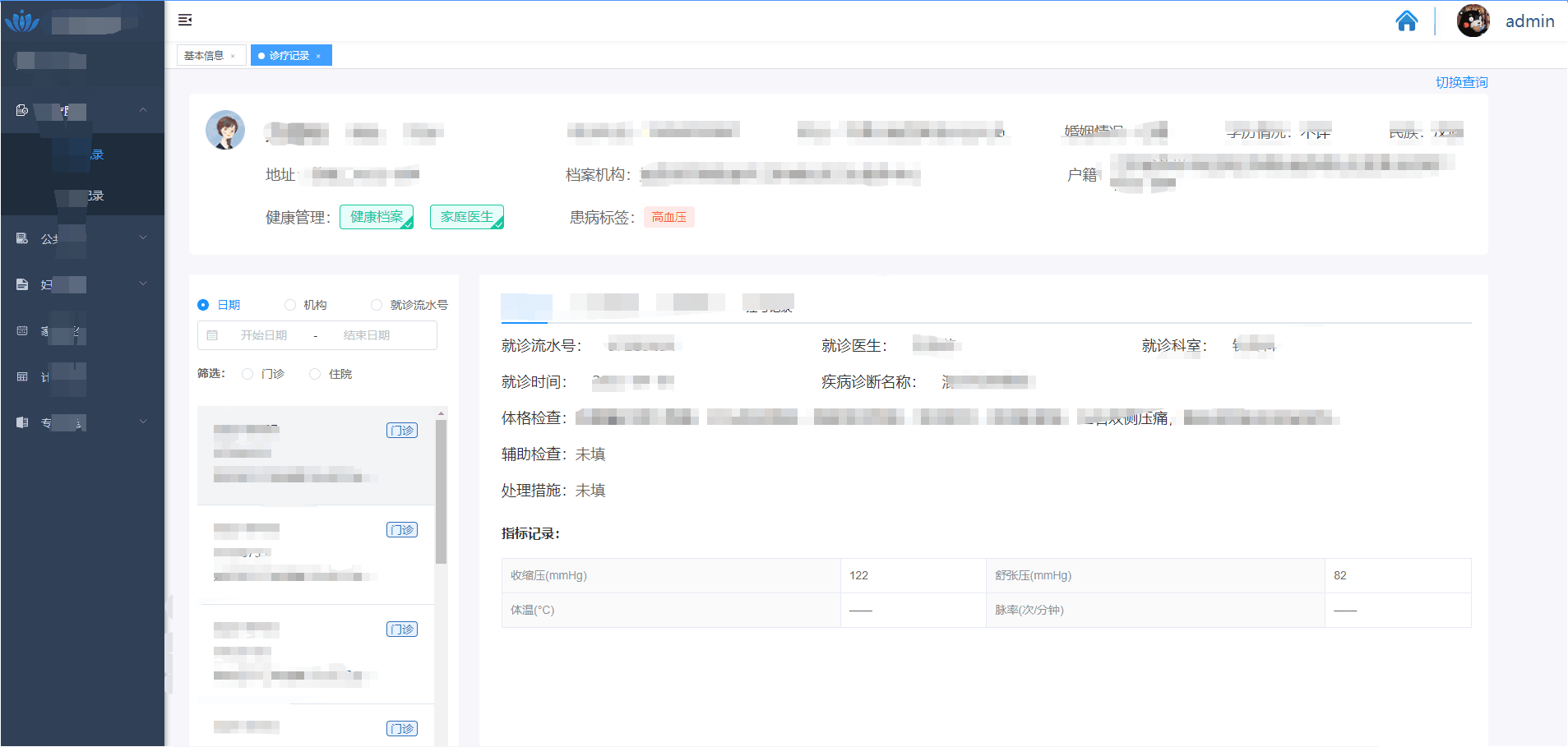This screenshot has width=1568, height=747.
Task: Click the 脉率(次/分钟) cell
Action: [x=1155, y=610]
